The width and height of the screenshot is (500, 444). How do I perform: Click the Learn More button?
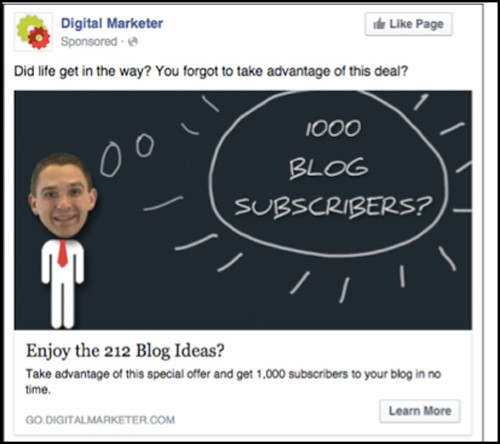[x=420, y=411]
